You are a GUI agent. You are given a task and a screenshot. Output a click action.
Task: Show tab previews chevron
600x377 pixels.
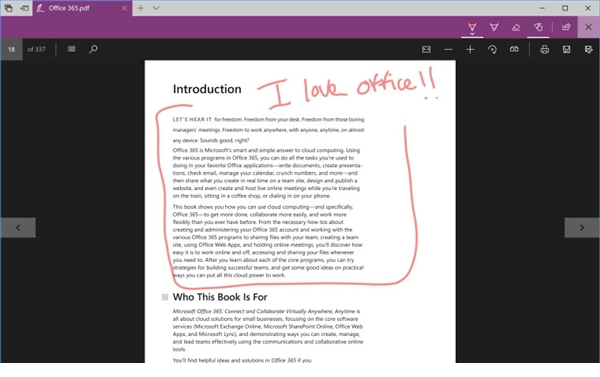click(156, 8)
